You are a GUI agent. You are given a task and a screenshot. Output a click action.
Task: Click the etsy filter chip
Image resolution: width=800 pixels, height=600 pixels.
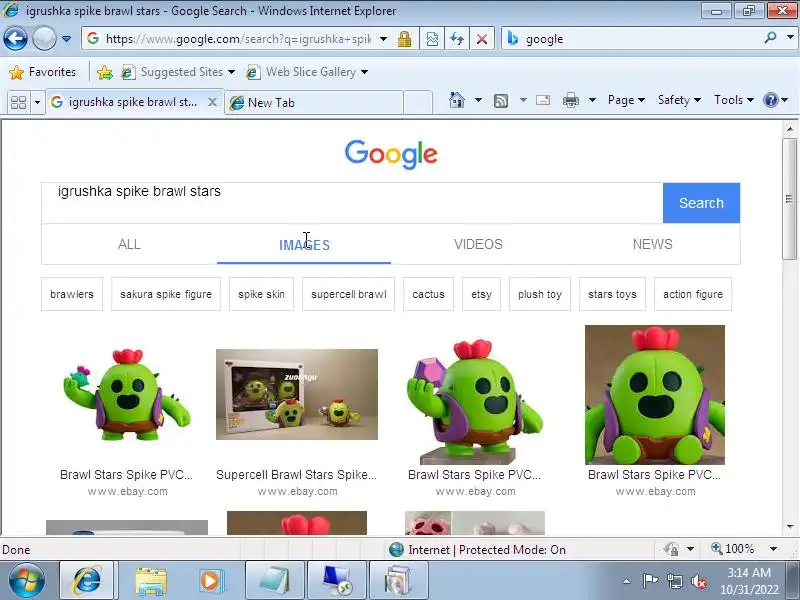click(481, 294)
